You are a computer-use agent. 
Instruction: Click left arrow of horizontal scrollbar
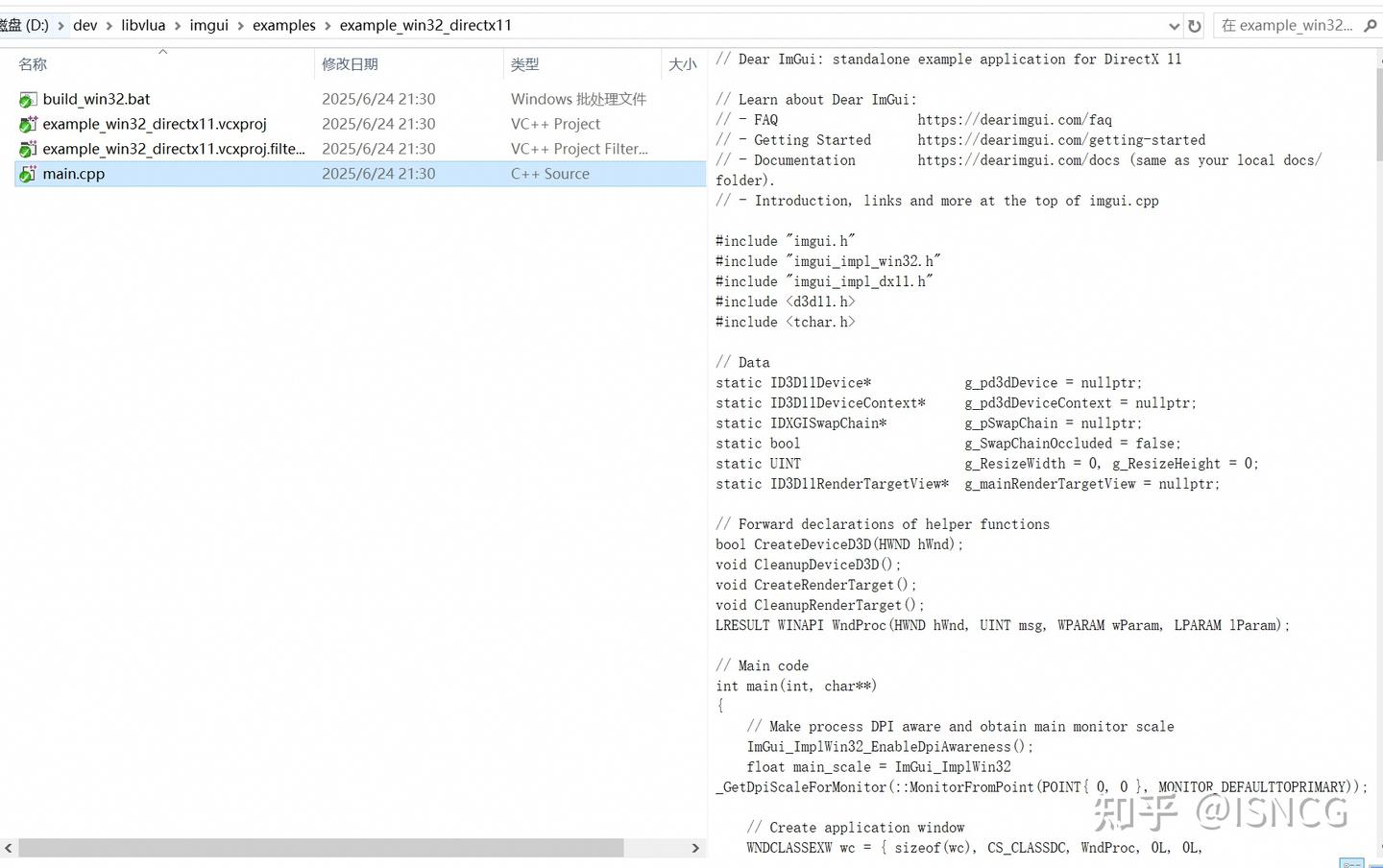9,848
